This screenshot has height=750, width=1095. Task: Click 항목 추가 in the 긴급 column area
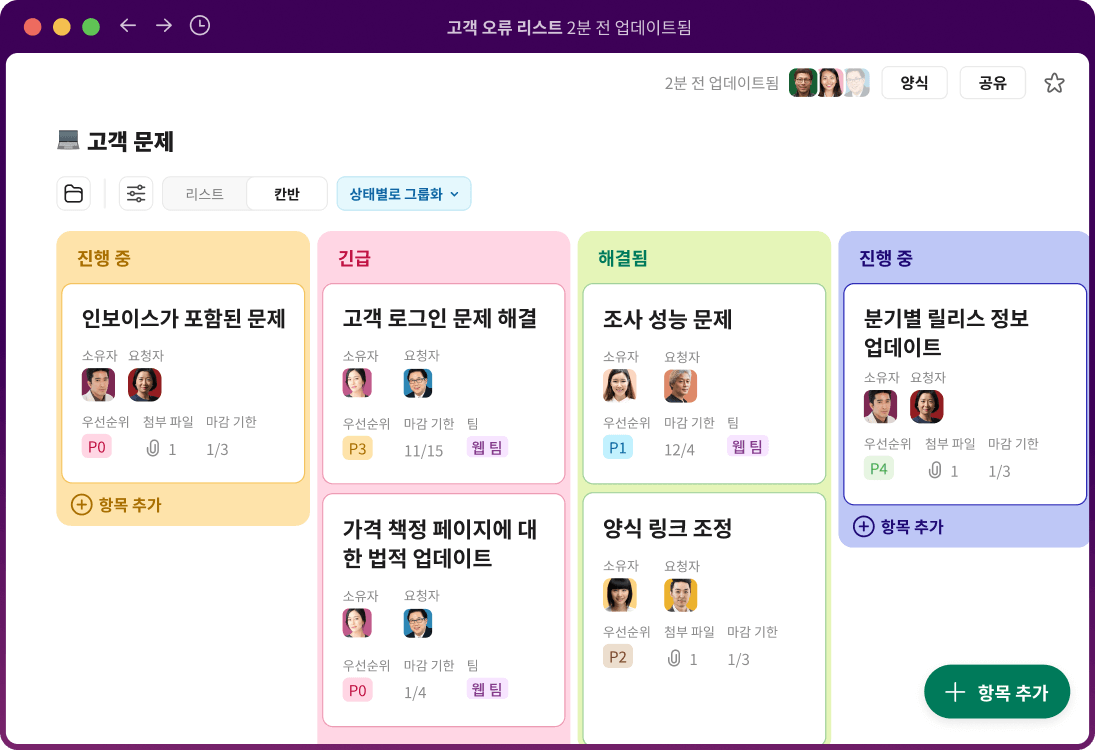[x=997, y=691]
